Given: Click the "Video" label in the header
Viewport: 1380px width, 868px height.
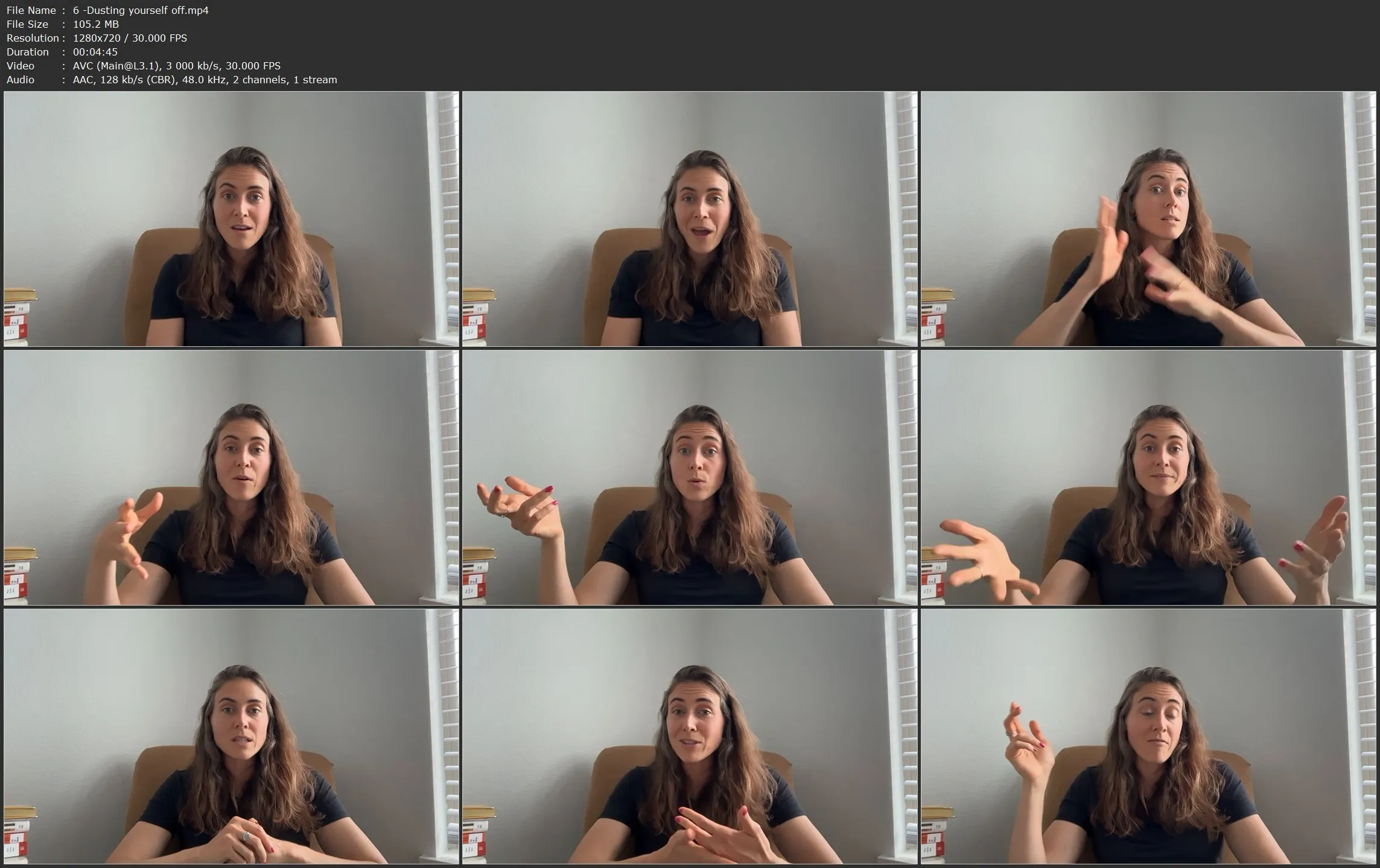Looking at the screenshot, I should (x=21, y=66).
